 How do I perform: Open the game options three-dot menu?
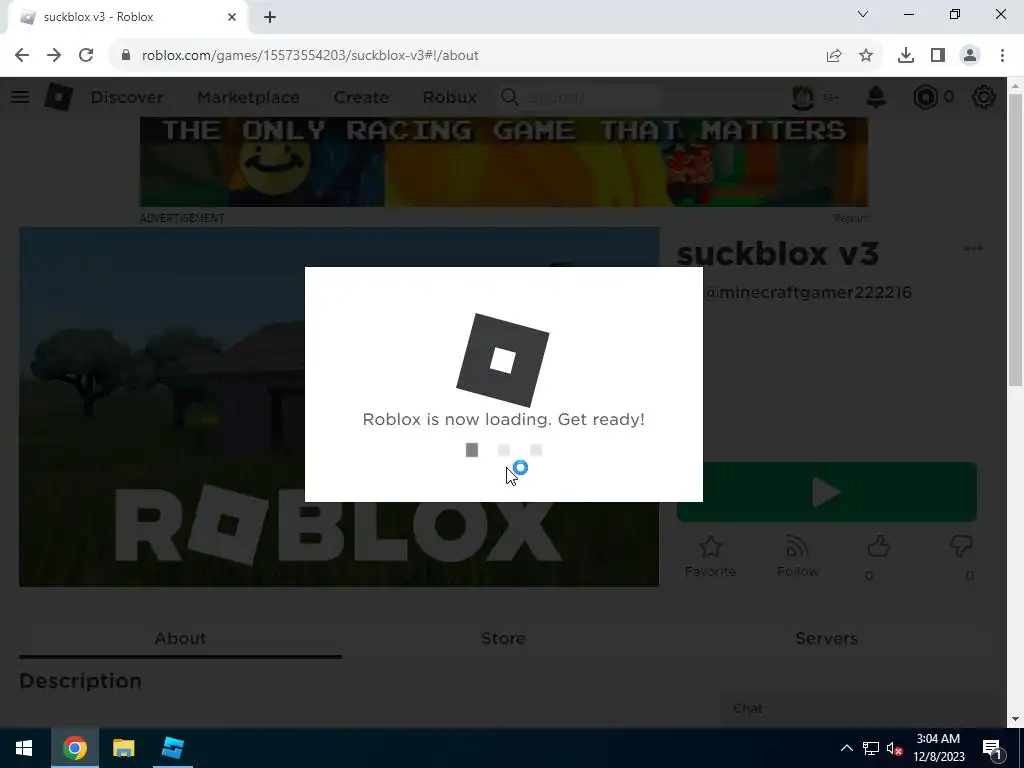973,248
